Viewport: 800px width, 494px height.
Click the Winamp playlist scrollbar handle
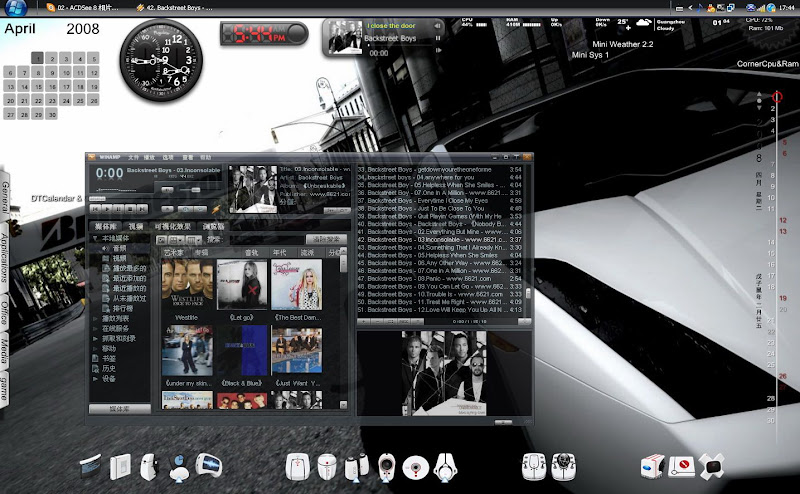tap(528, 293)
